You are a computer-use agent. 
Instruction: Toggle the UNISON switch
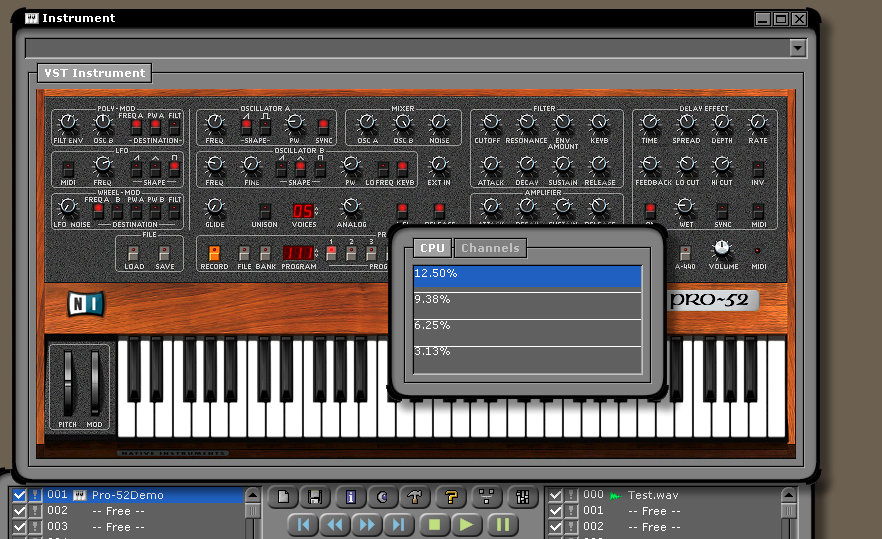pyautogui.click(x=264, y=211)
